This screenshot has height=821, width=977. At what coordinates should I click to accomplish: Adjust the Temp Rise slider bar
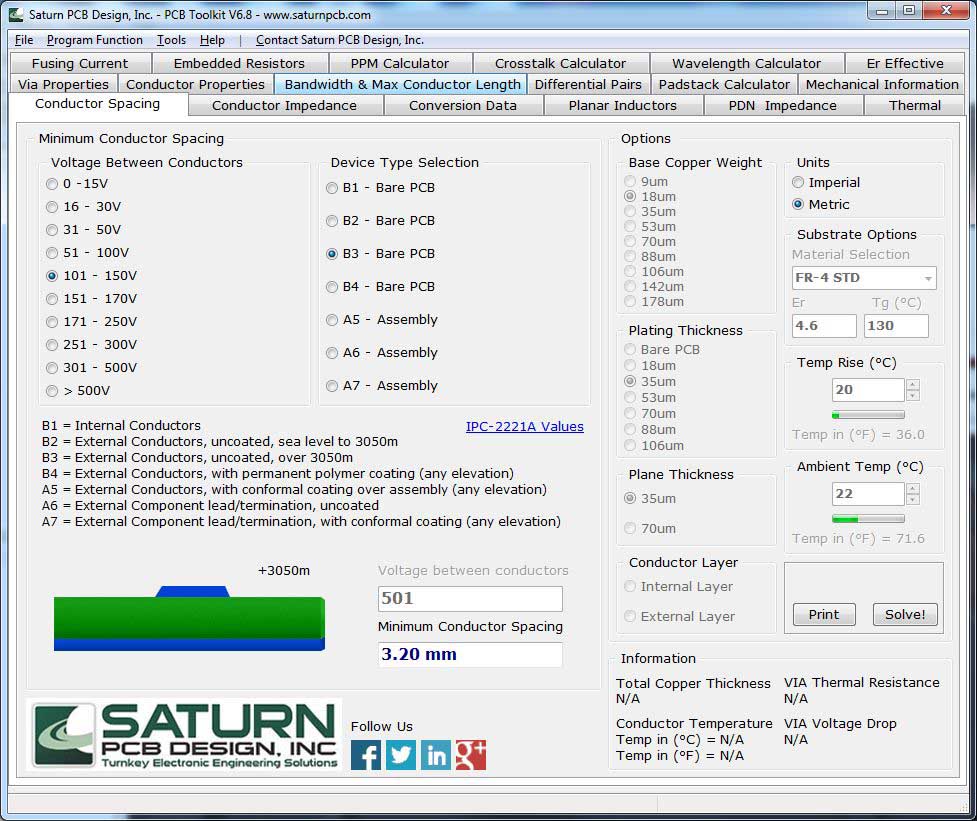pyautogui.click(x=868, y=415)
